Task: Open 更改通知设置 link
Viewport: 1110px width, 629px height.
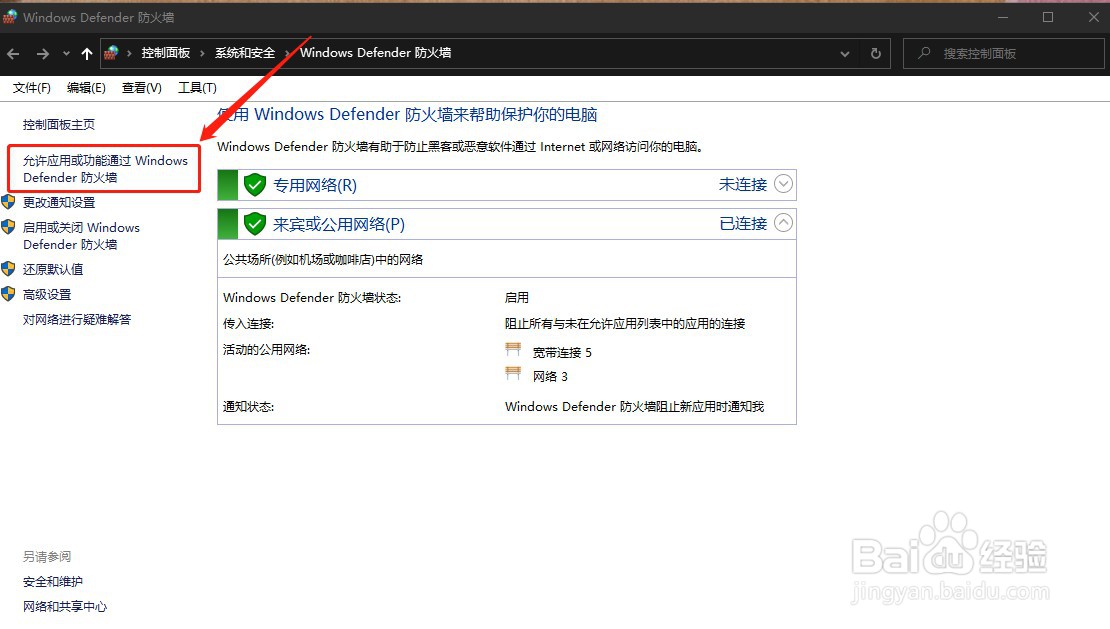Action: (x=59, y=202)
